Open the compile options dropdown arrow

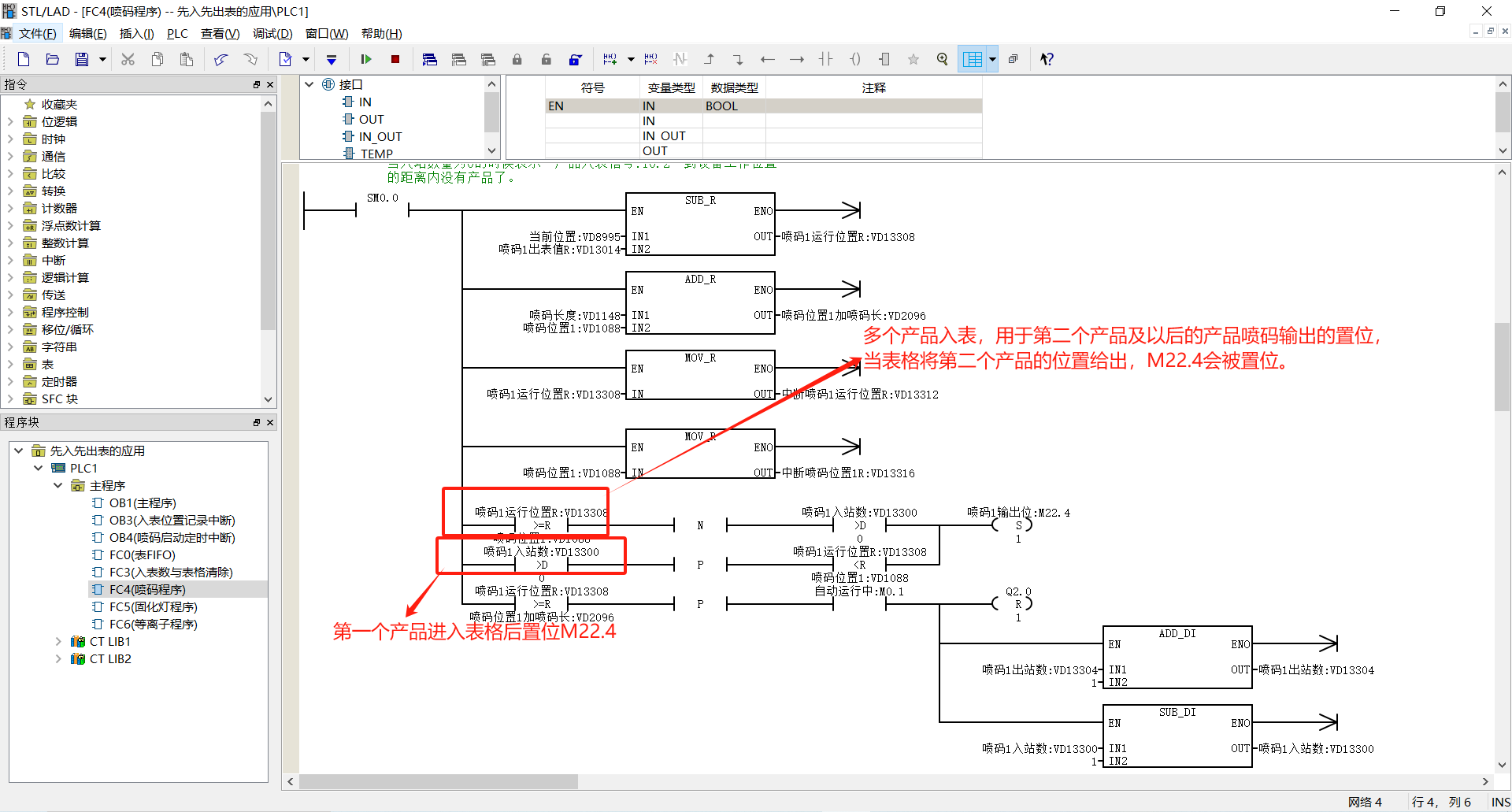[x=306, y=59]
